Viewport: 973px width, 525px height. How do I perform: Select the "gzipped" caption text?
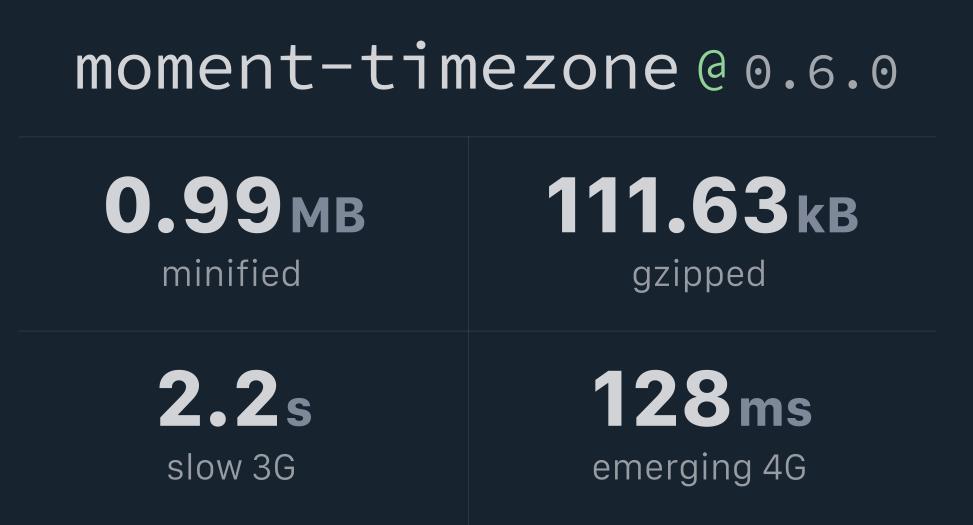[699, 274]
